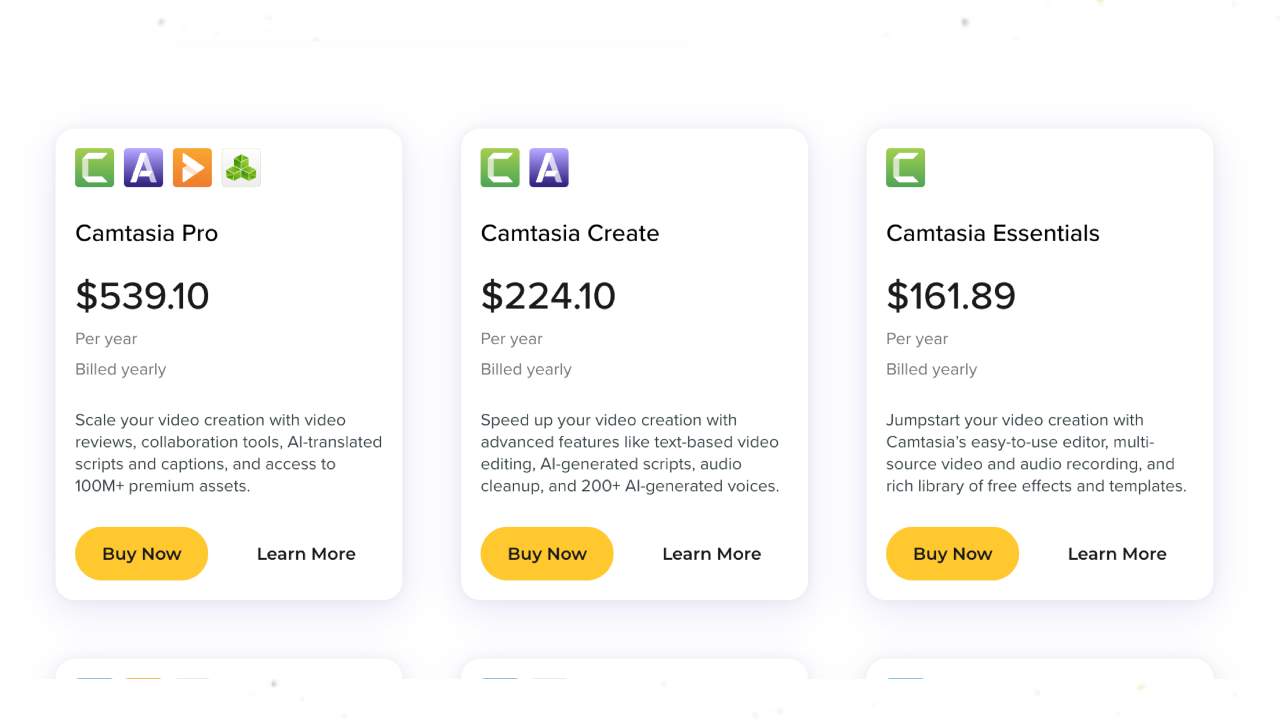Click the Camtasia Pro description paragraph
Viewport: 1280px width, 720px height.
[x=228, y=453]
